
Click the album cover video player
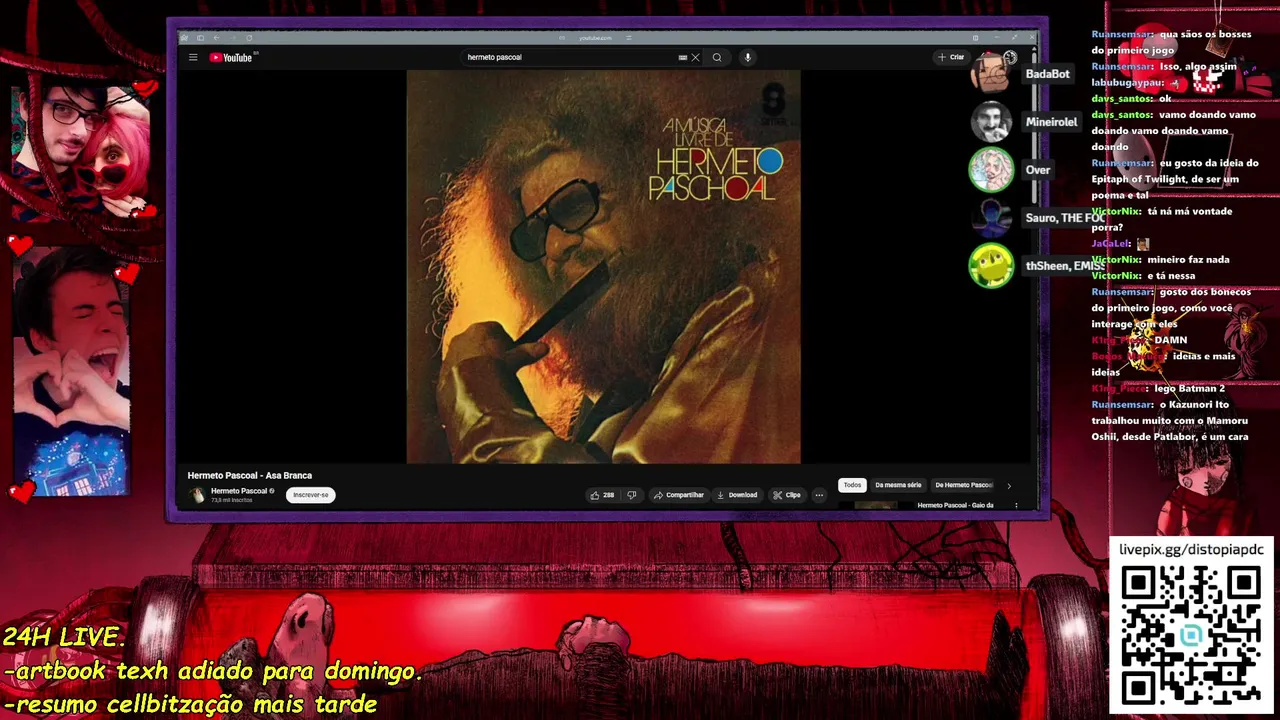[x=603, y=267]
